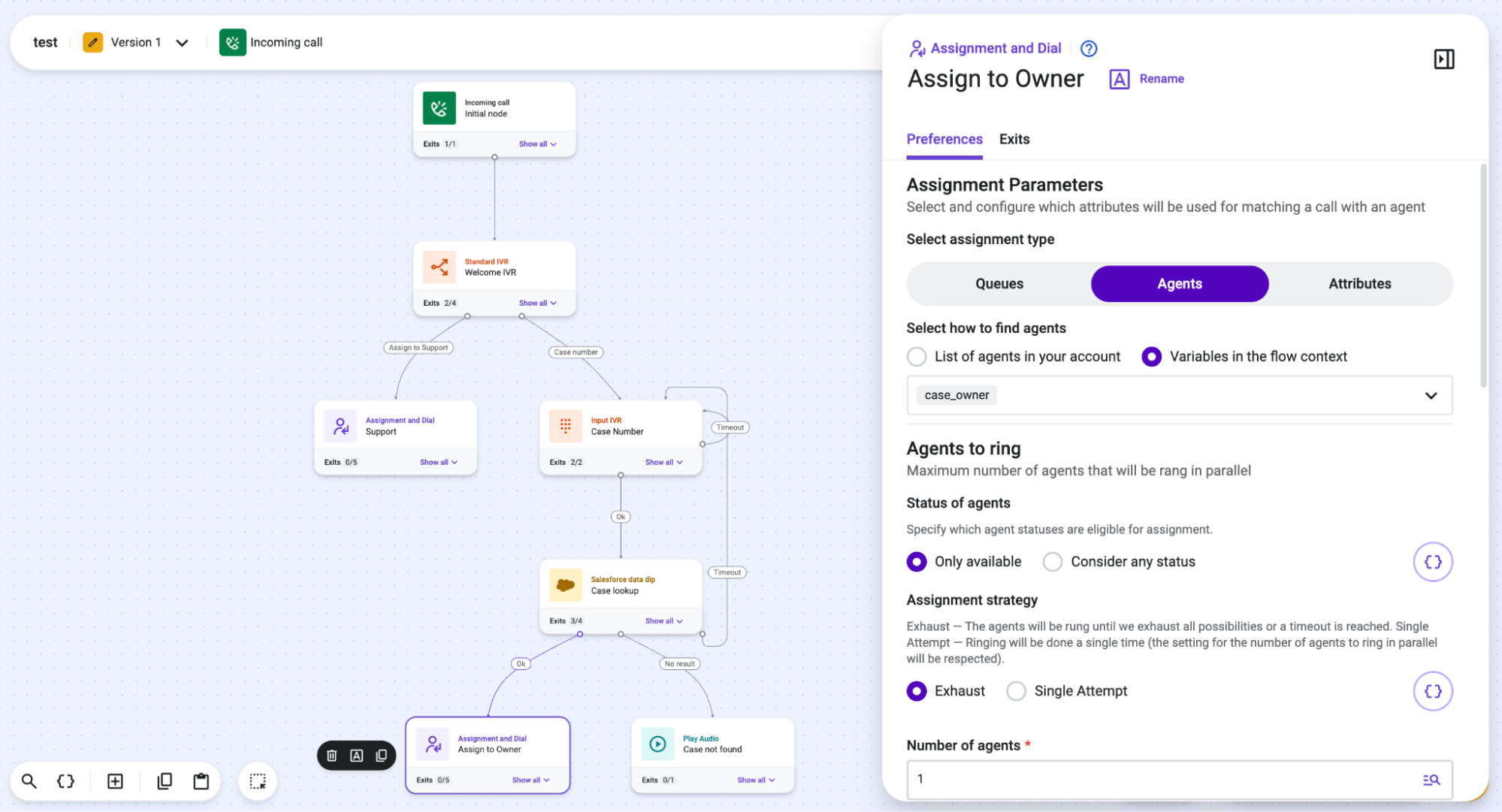Click the search magnifier icon in bottom toolbar
1502x812 pixels.
(x=29, y=781)
